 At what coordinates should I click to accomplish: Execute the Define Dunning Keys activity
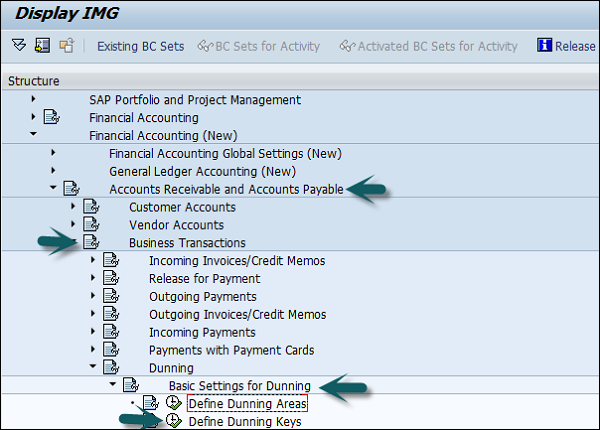[173, 422]
